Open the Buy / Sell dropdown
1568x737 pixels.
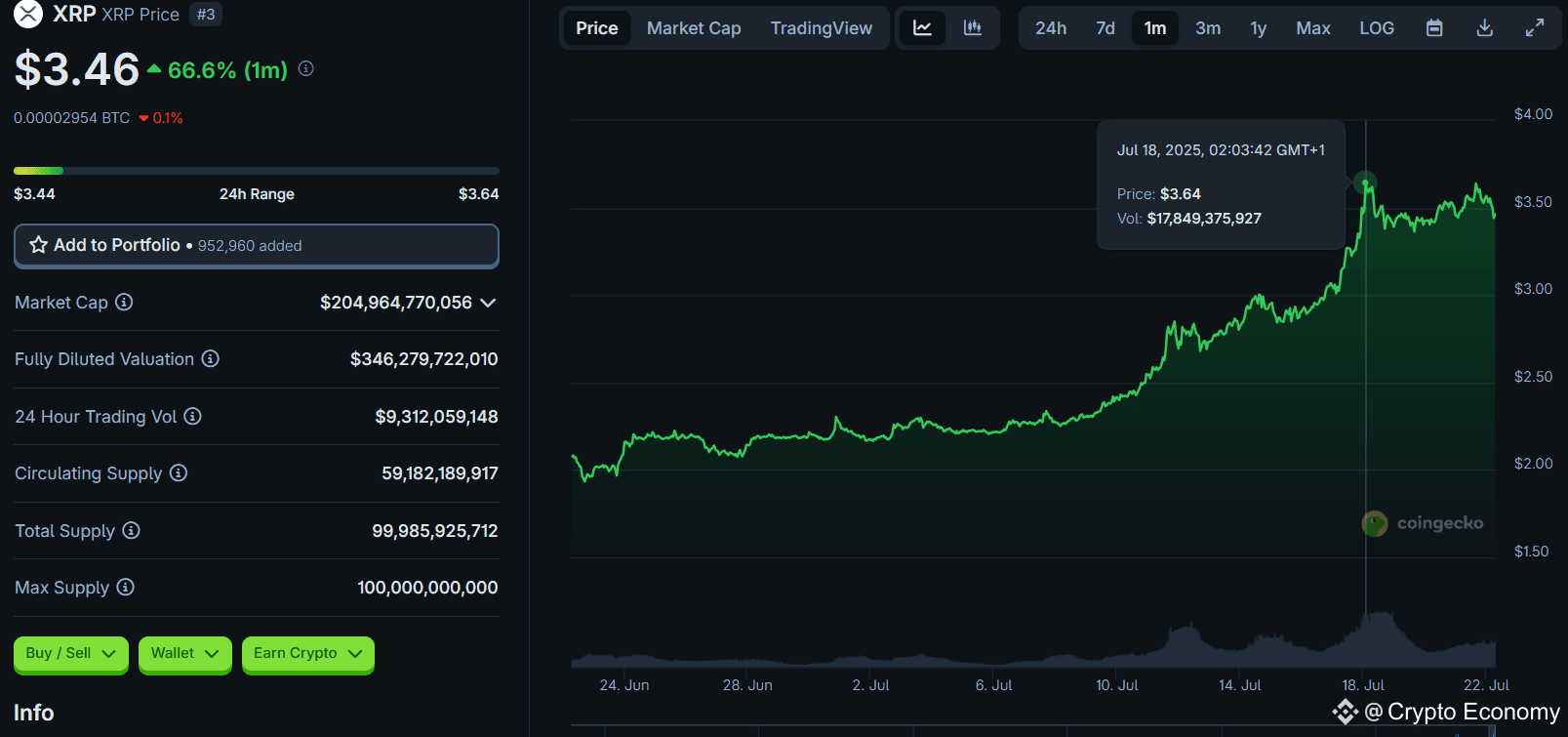pos(70,653)
